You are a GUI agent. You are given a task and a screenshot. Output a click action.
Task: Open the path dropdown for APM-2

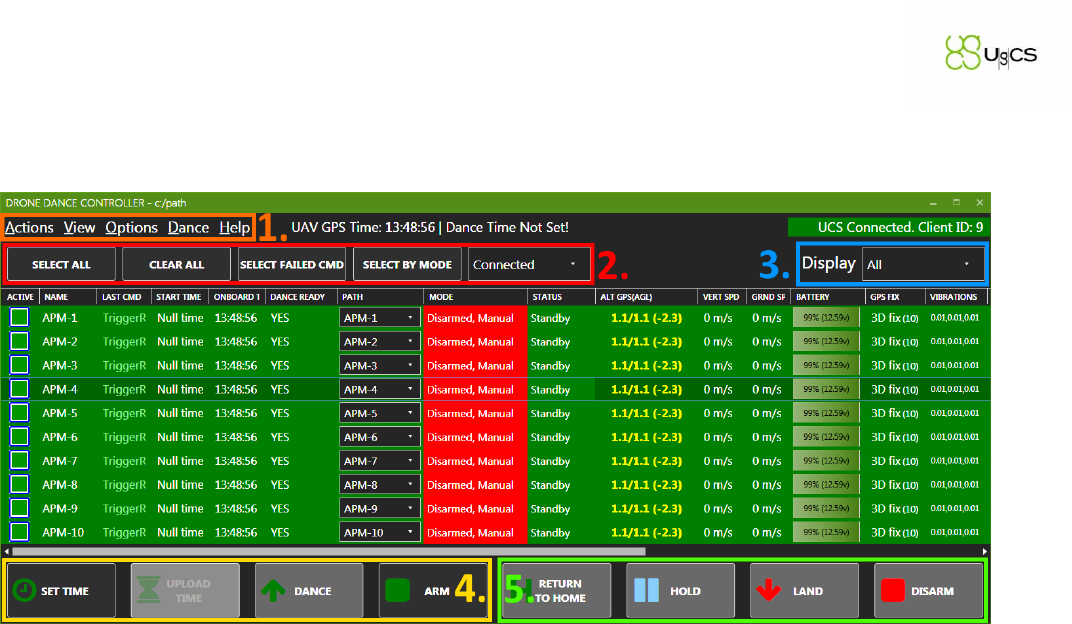click(x=379, y=342)
